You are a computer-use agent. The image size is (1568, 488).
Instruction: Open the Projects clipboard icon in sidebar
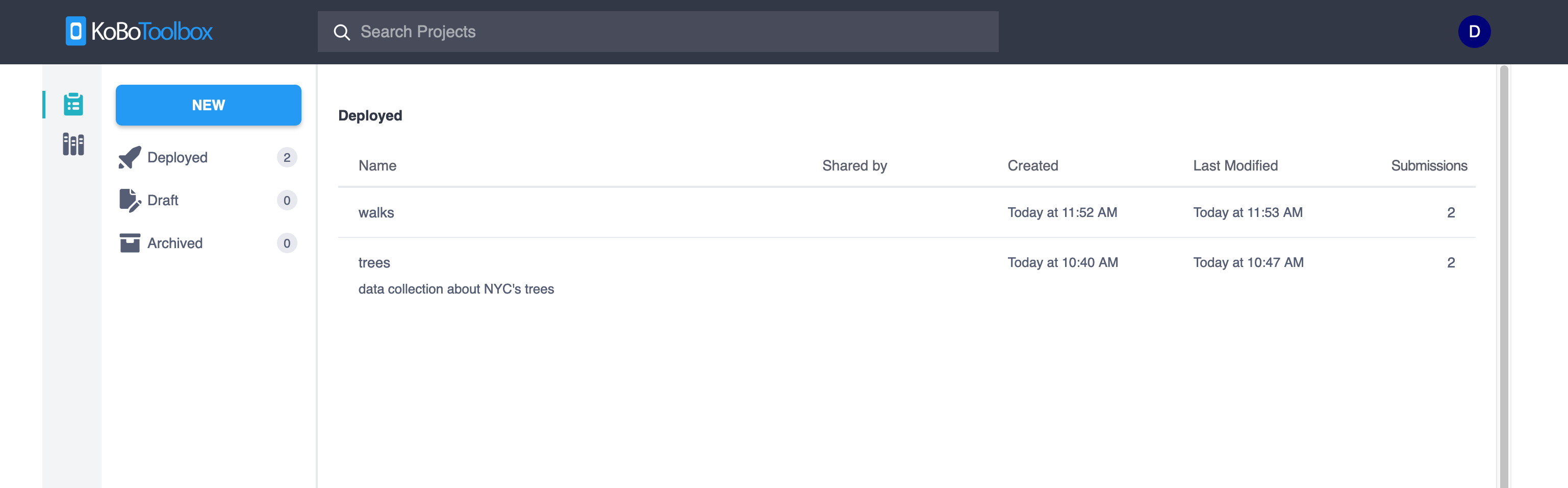(x=73, y=104)
